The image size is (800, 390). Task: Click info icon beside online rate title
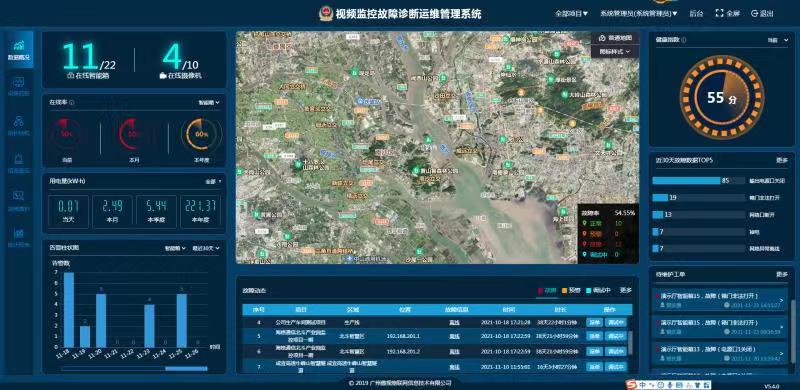(72, 103)
